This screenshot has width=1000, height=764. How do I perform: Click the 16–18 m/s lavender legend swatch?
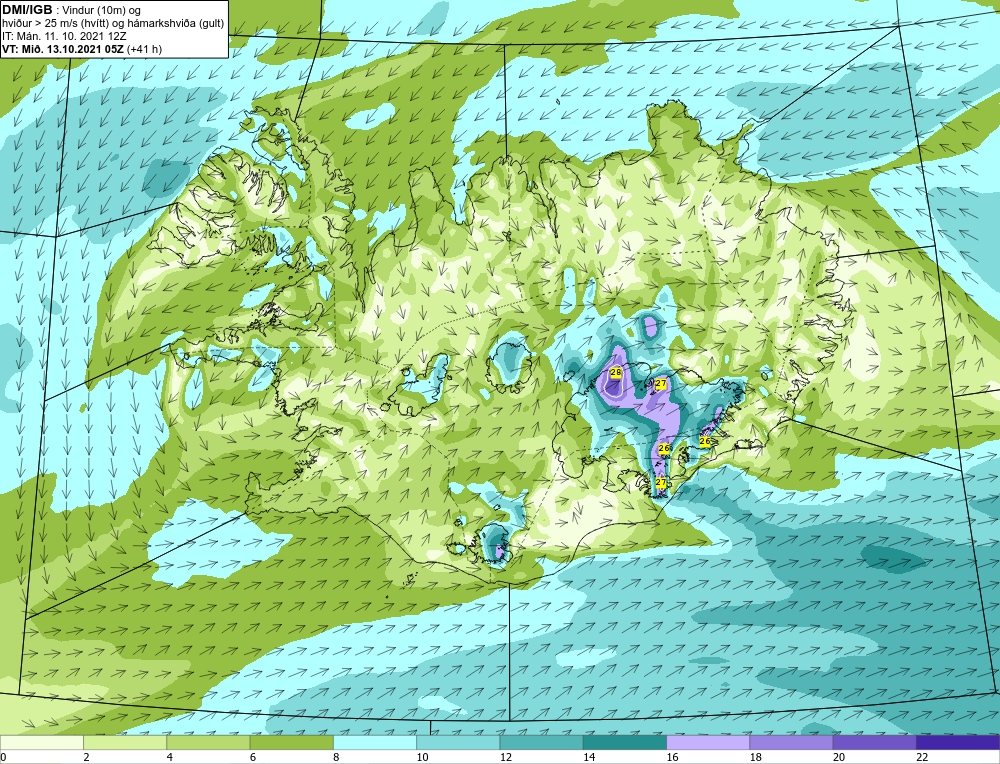(x=708, y=743)
